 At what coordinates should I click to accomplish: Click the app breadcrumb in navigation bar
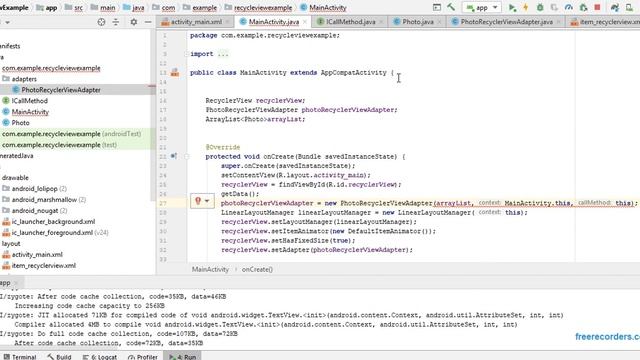[47, 8]
